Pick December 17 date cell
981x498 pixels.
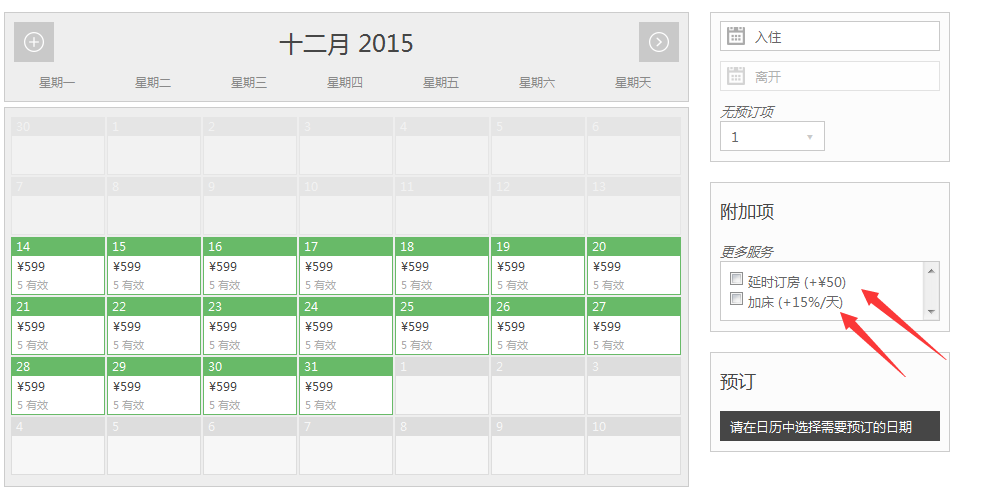click(x=346, y=266)
